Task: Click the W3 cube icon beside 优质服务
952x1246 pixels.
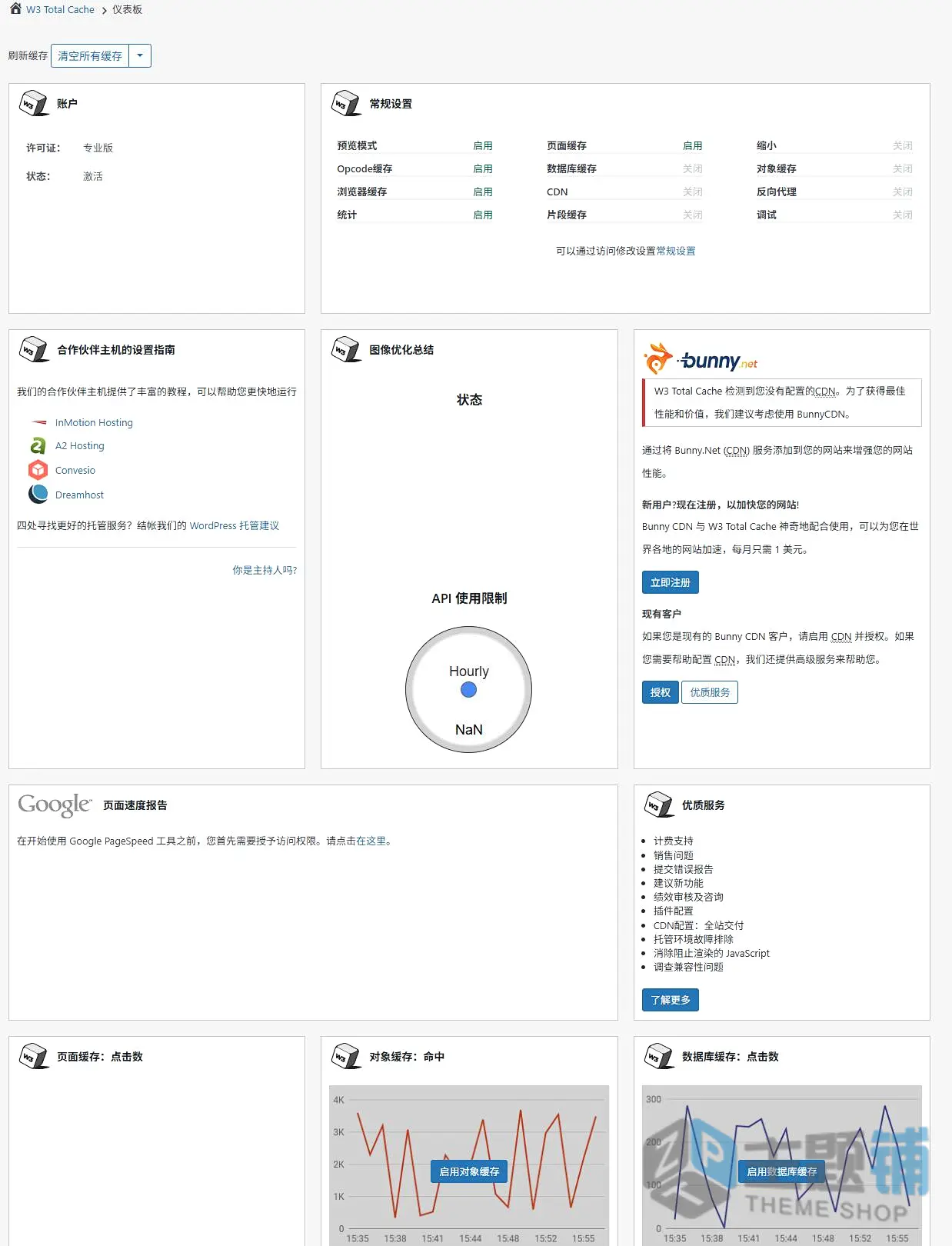Action: (x=658, y=805)
